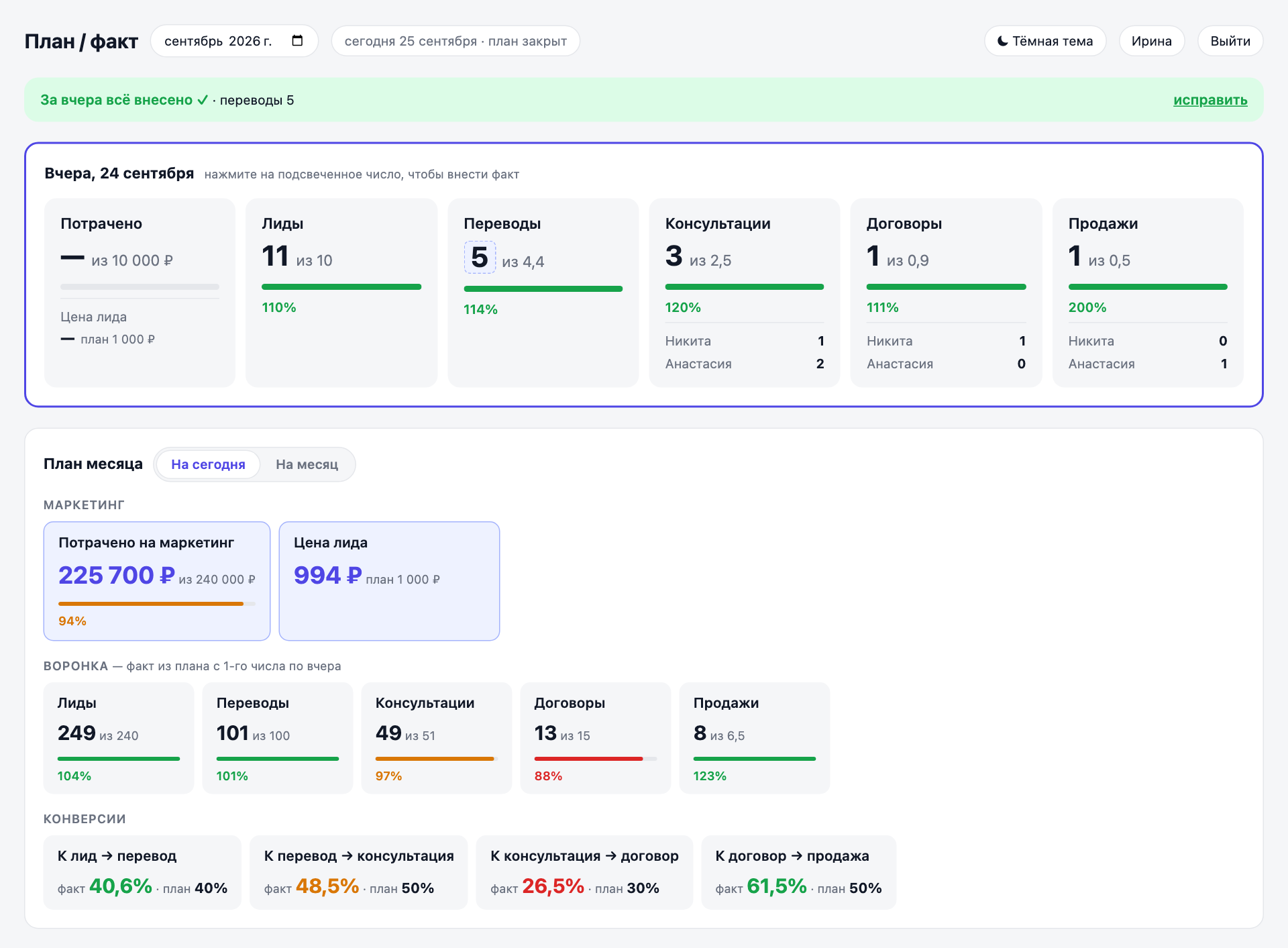
Task: Click the План / факт page title
Action: click(81, 42)
